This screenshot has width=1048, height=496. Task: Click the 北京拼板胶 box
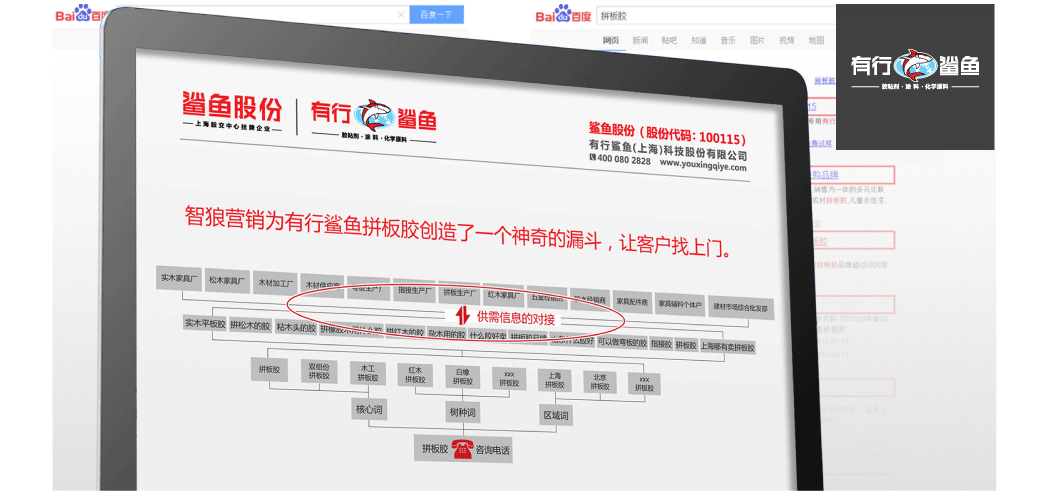[600, 382]
